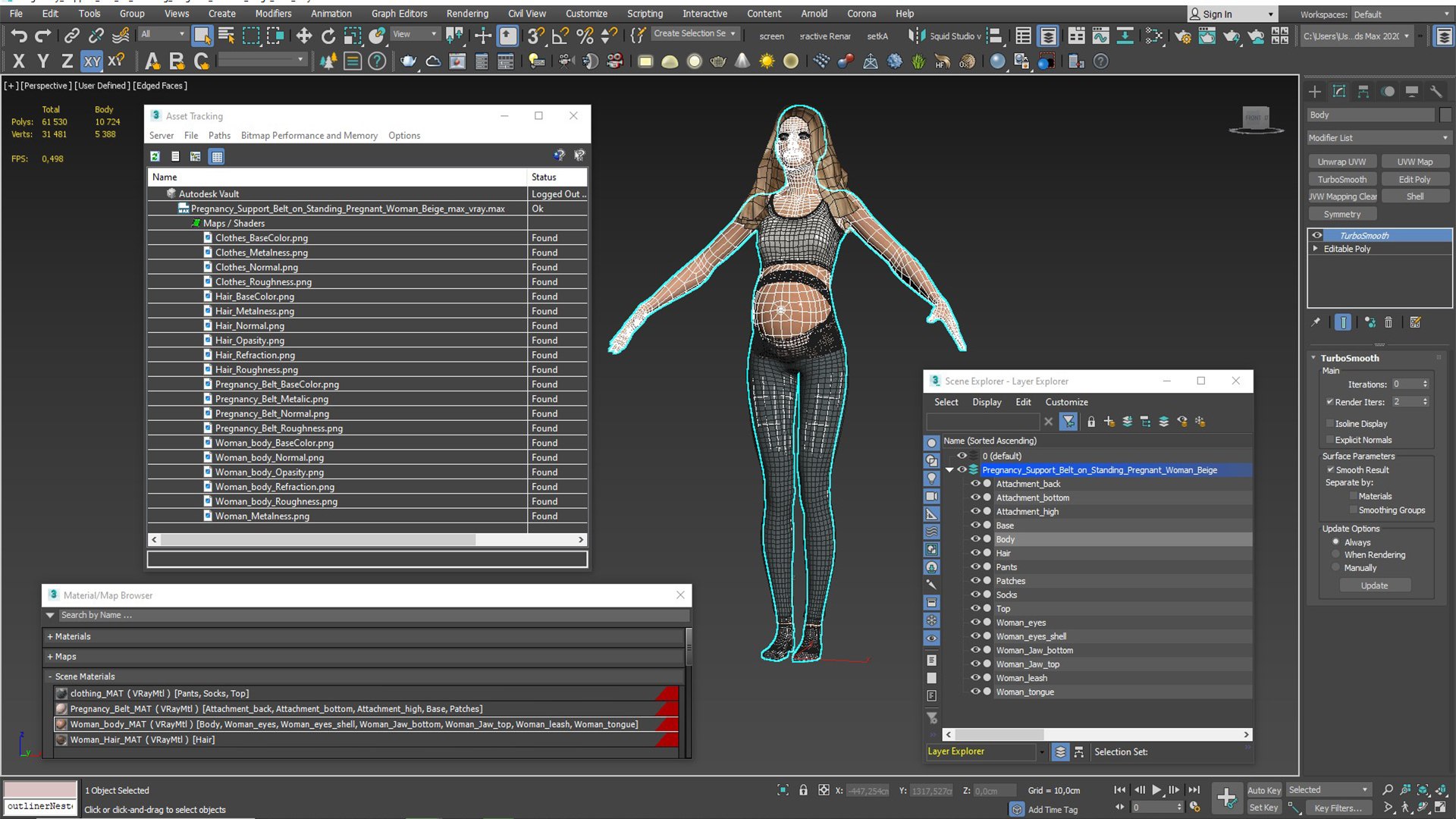Hide the Hair layer object via eye icon
The image size is (1456, 819).
tap(975, 553)
